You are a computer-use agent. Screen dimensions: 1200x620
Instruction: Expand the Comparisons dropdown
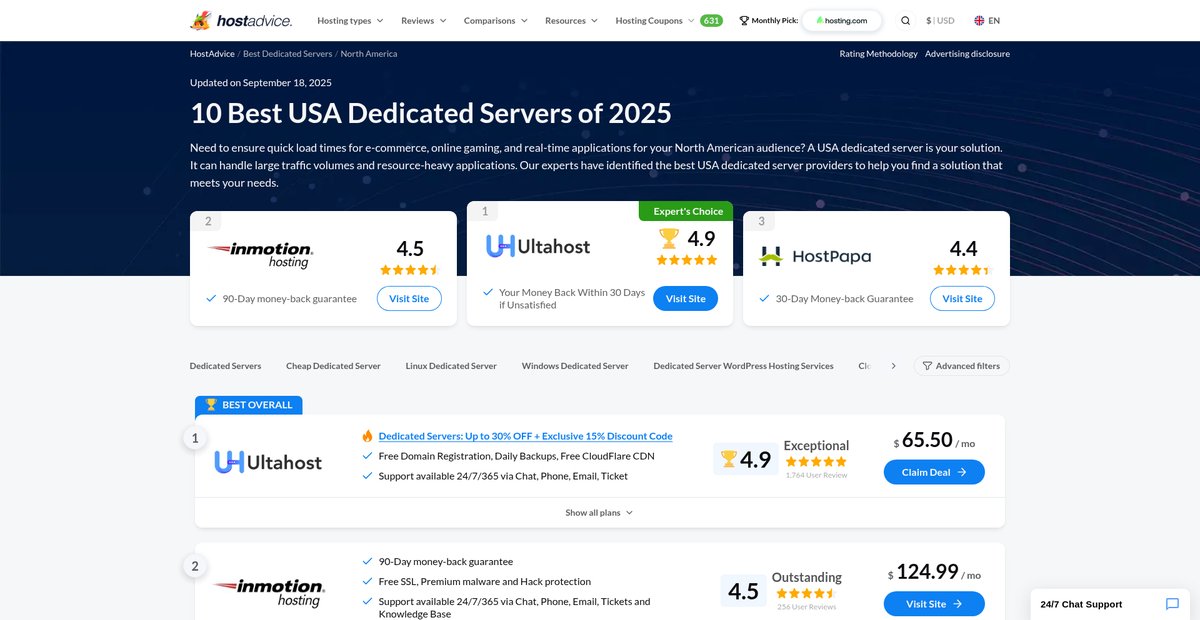coord(496,20)
